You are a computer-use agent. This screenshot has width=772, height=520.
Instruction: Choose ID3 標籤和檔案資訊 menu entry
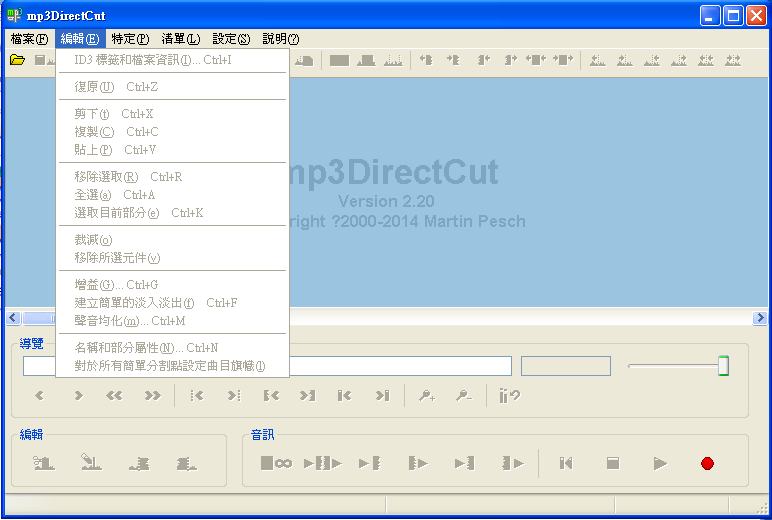pos(172,60)
